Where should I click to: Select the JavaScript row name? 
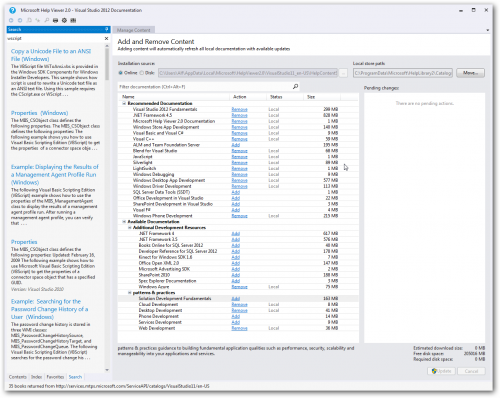pos(143,157)
